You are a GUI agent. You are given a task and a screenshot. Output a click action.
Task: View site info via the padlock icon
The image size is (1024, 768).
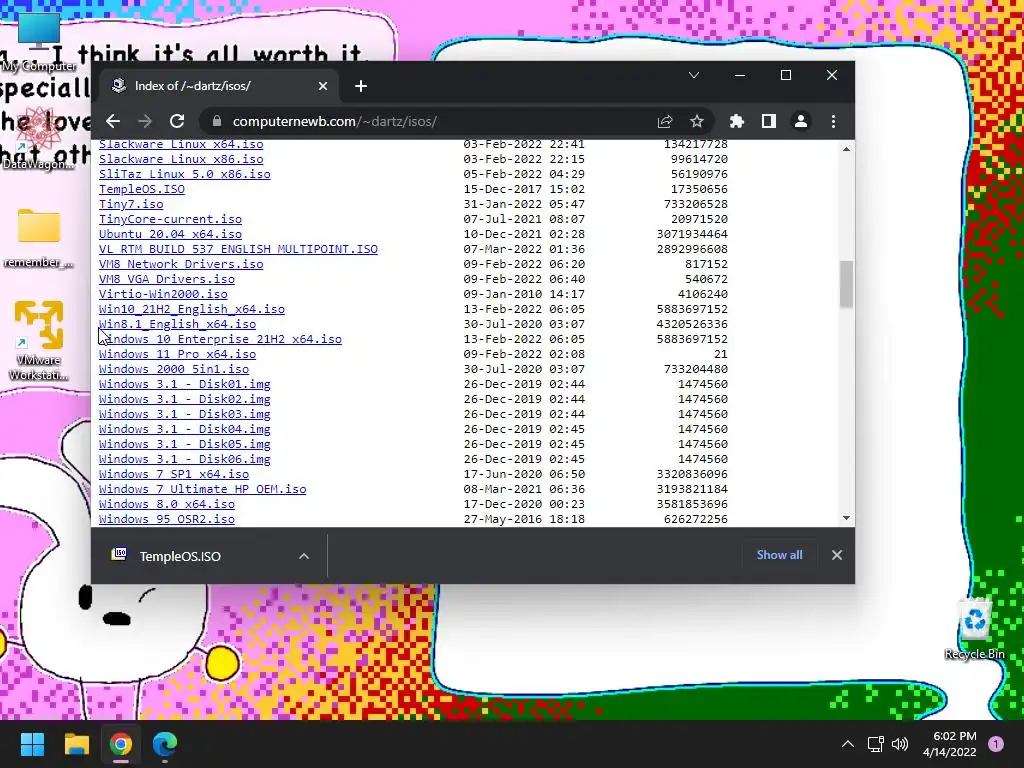coord(217,121)
